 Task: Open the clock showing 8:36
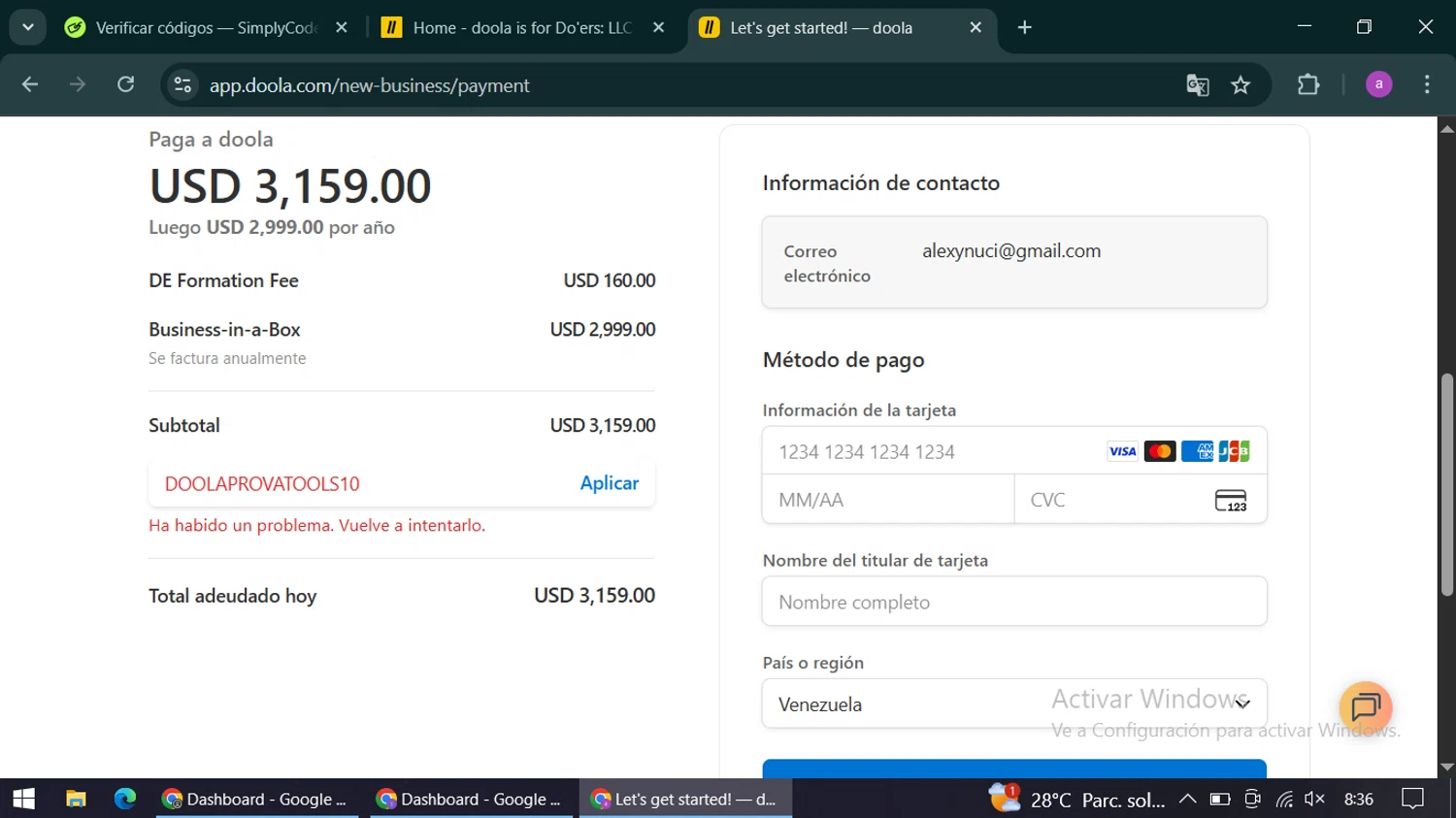pos(1359,799)
